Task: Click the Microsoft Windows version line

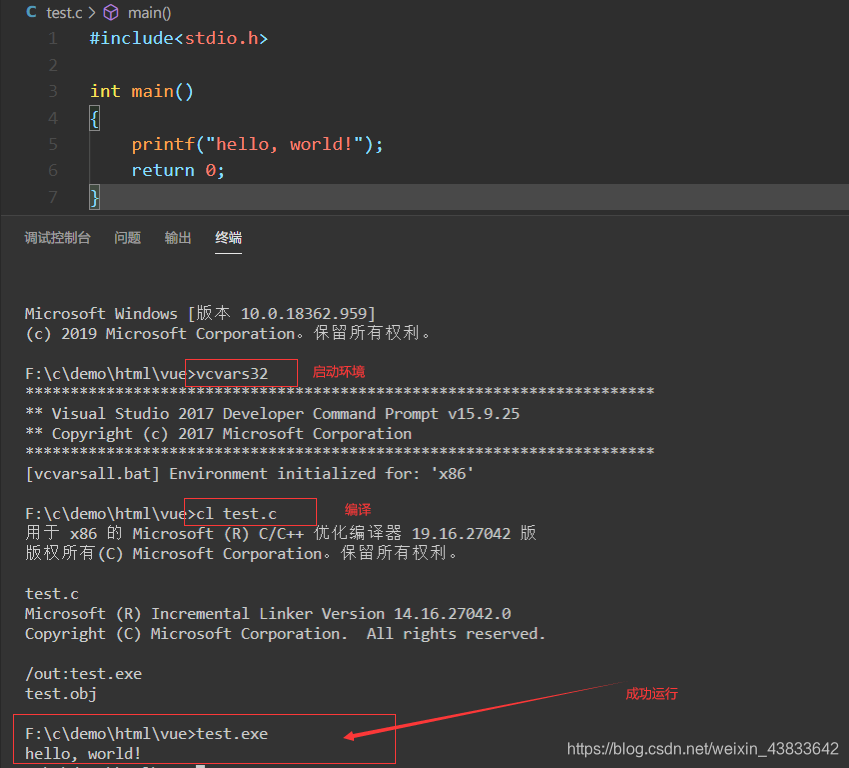Action: (200, 314)
